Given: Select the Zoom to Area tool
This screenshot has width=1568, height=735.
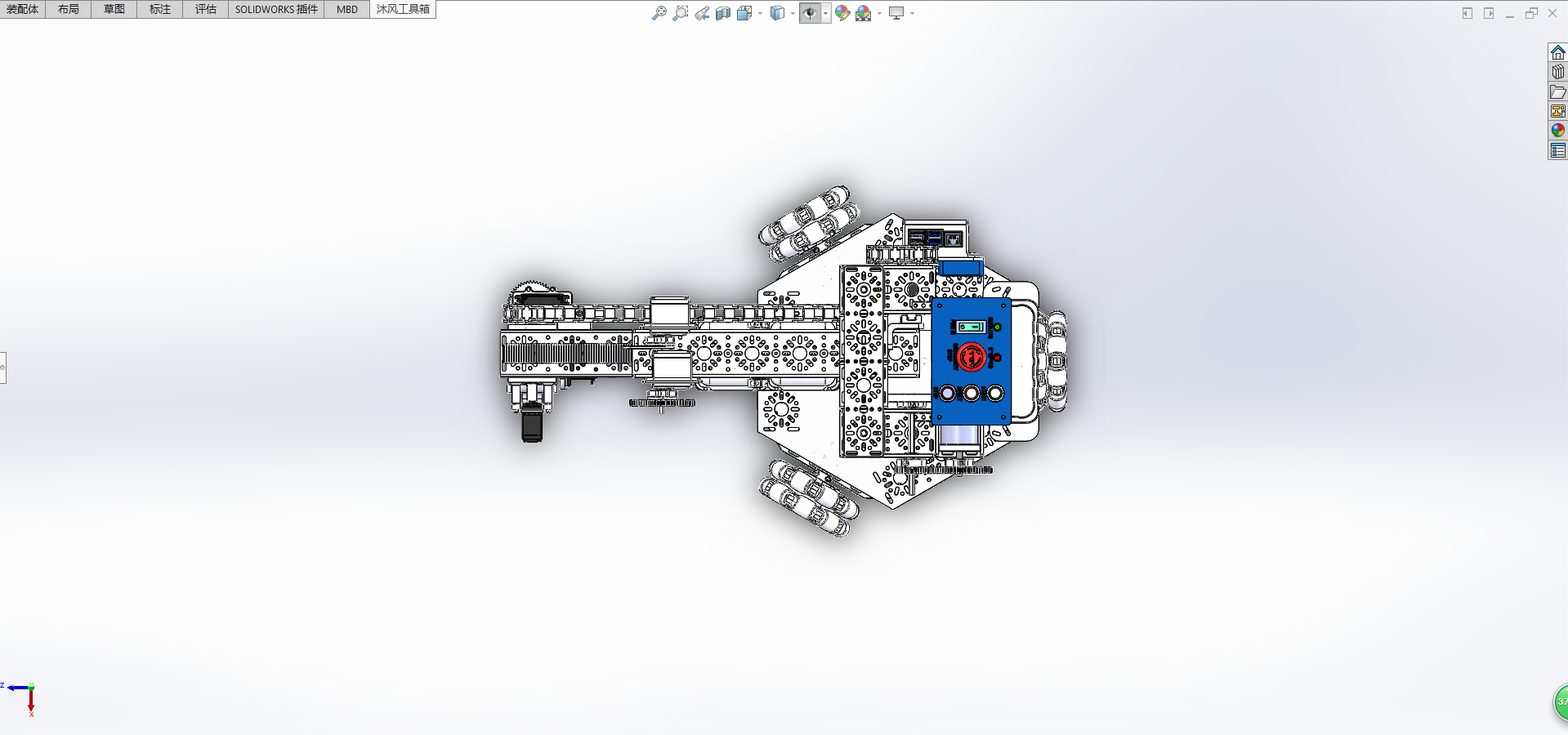Looking at the screenshot, I should pos(681,13).
